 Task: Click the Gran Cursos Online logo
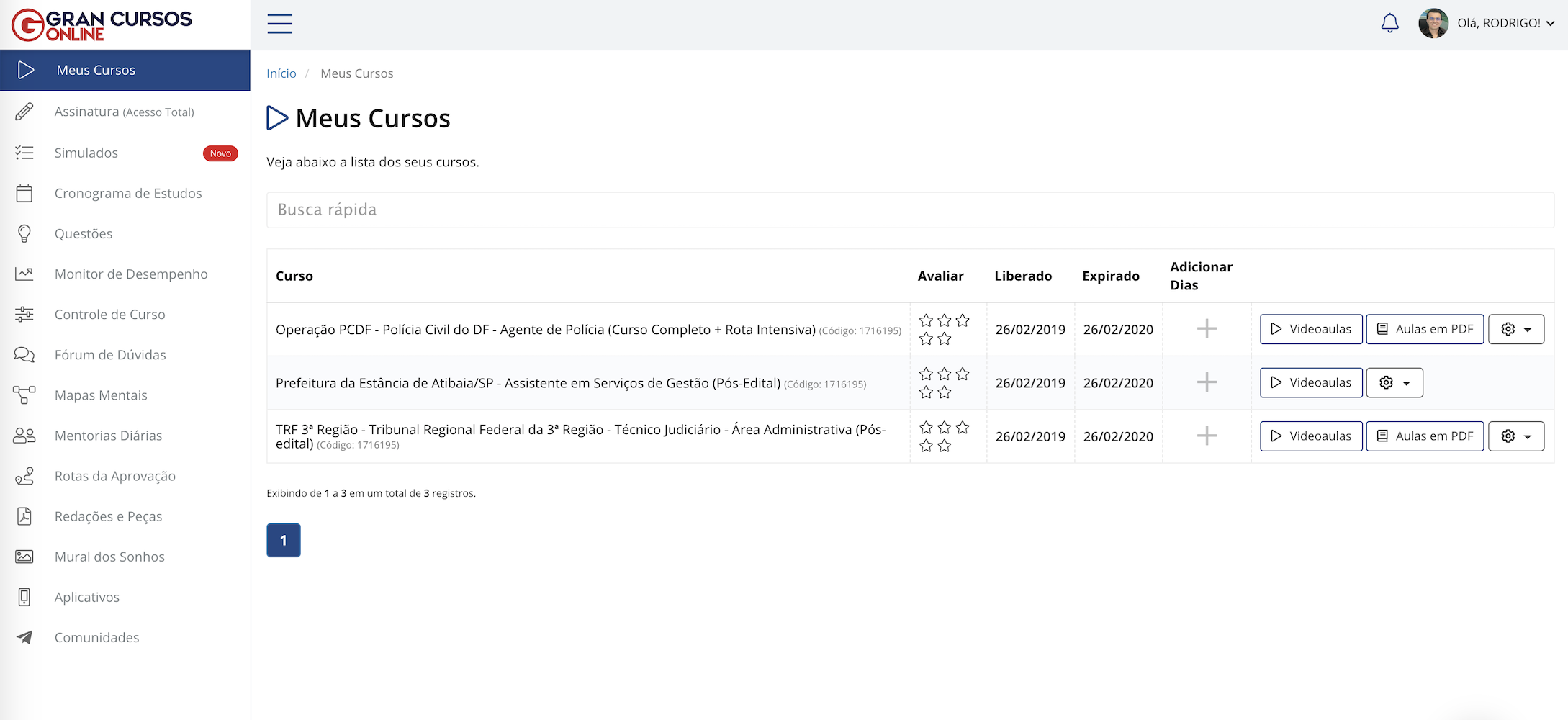pyautogui.click(x=102, y=24)
